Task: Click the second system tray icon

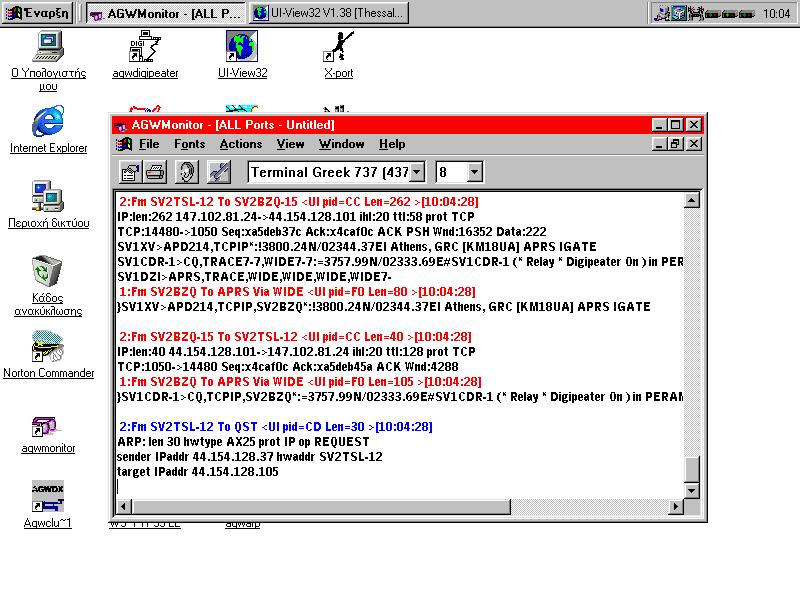Action: click(679, 13)
